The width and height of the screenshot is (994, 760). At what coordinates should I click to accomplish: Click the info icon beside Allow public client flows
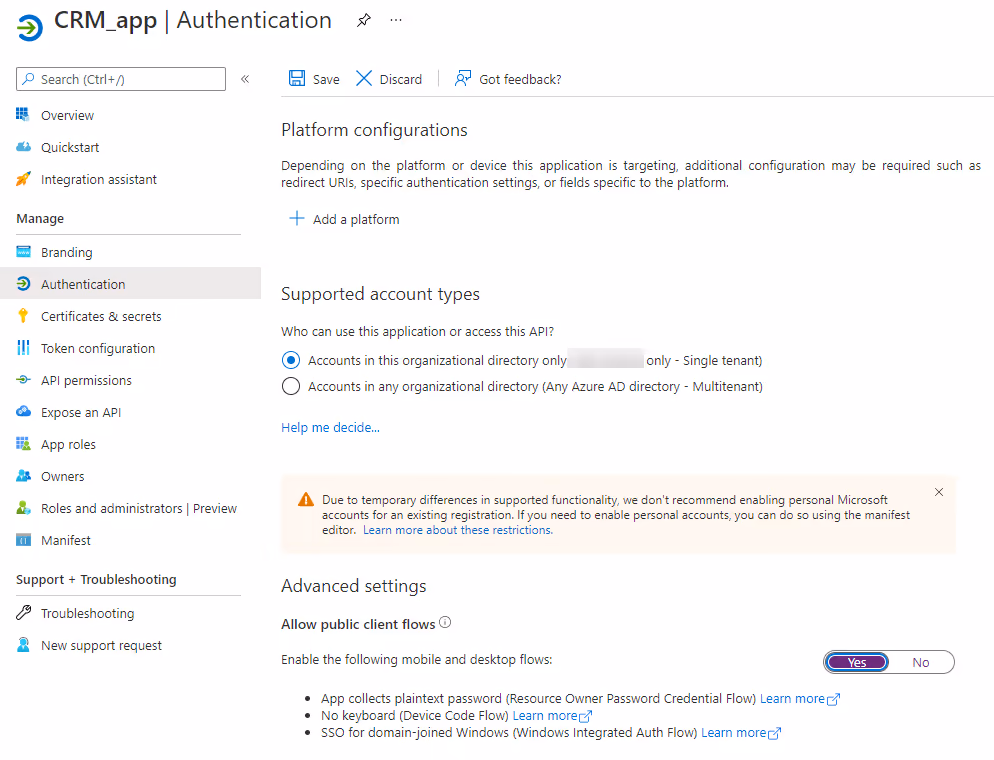(445, 623)
